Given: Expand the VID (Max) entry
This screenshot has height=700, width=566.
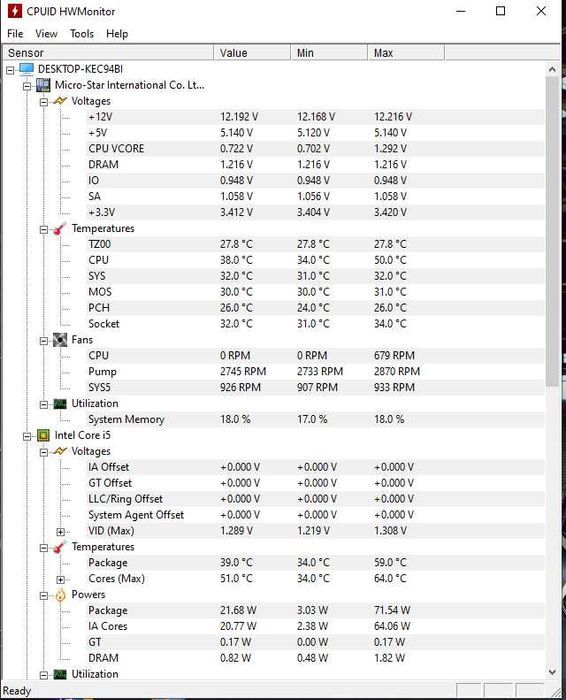Looking at the screenshot, I should [x=60, y=532].
